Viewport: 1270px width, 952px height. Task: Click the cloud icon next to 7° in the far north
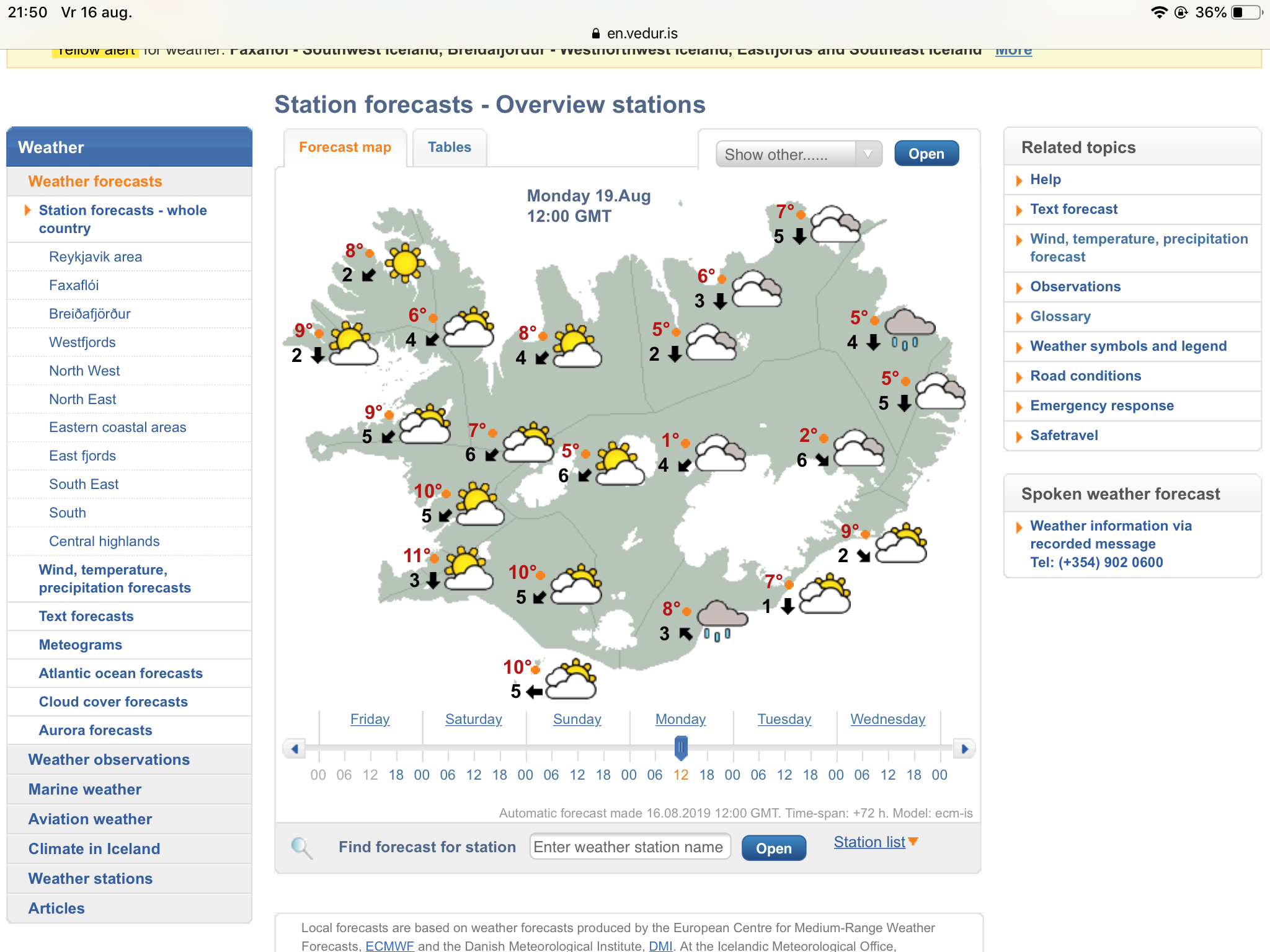pyautogui.click(x=835, y=224)
